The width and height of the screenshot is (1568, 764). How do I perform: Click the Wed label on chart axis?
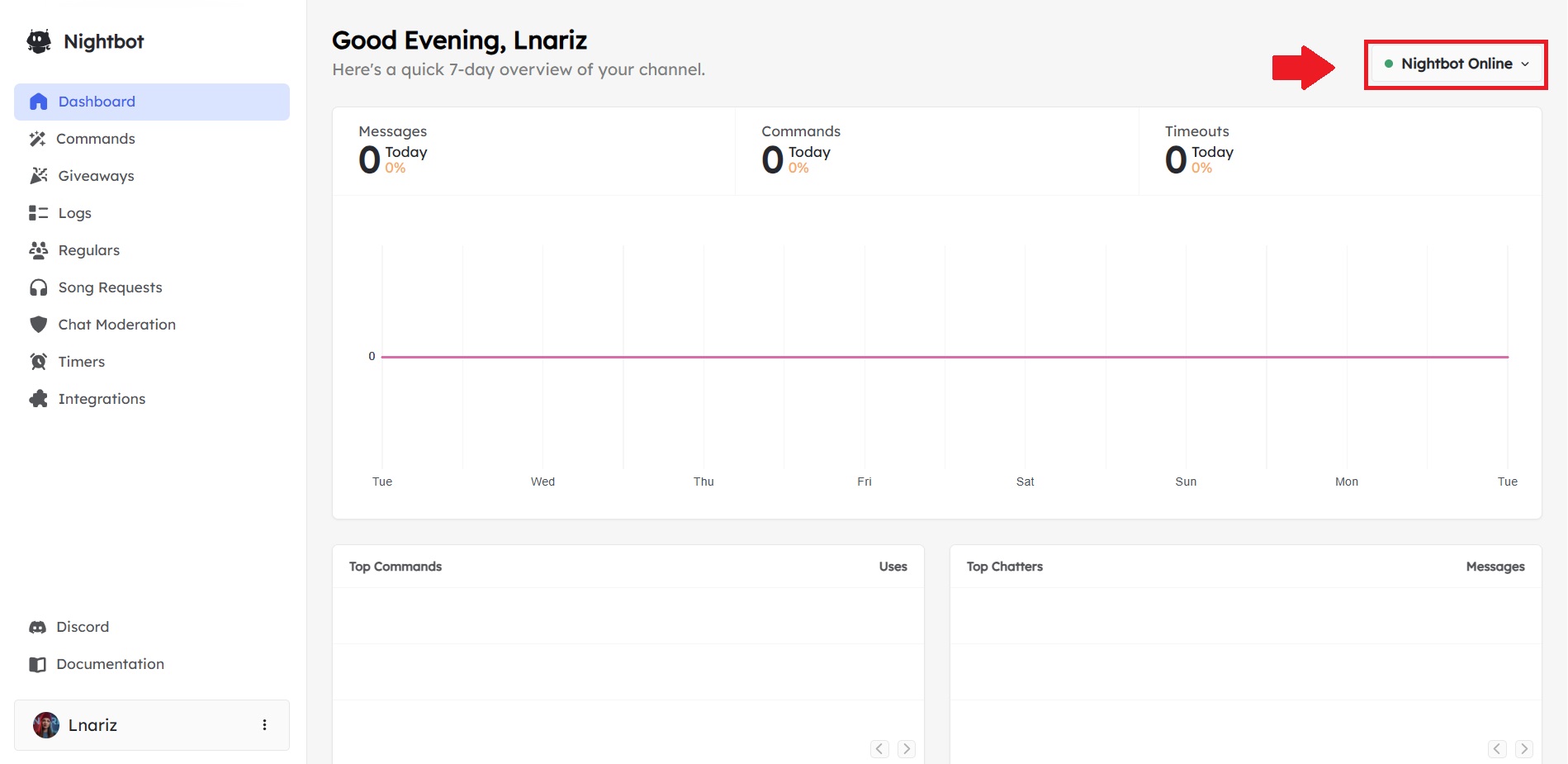pos(543,482)
